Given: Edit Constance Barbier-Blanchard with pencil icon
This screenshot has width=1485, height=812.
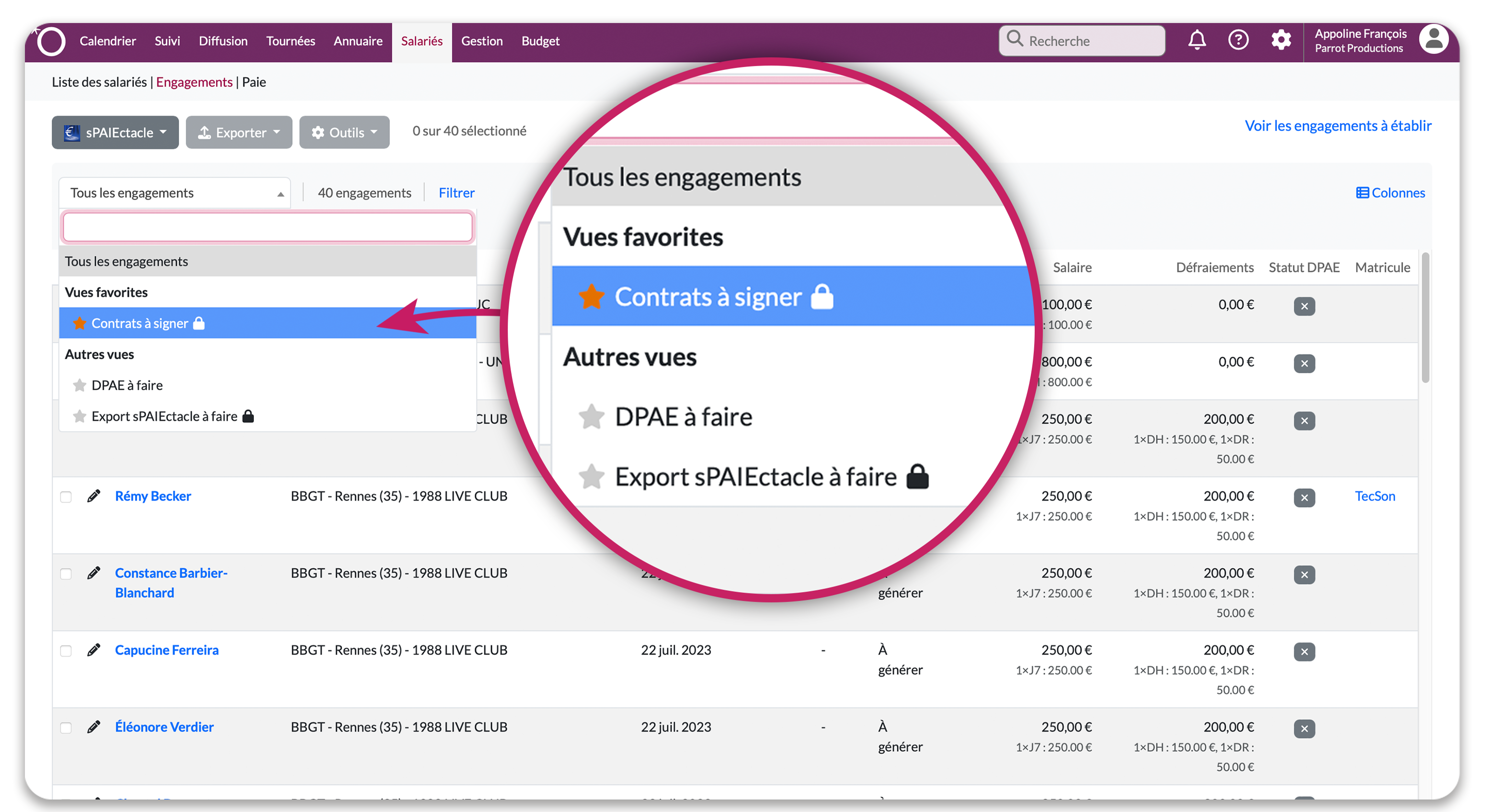Looking at the screenshot, I should 93,573.
